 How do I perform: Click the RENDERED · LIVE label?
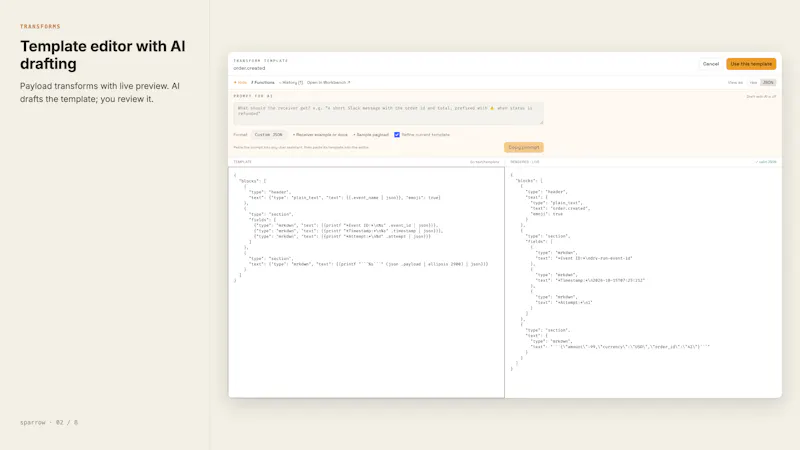click(524, 162)
